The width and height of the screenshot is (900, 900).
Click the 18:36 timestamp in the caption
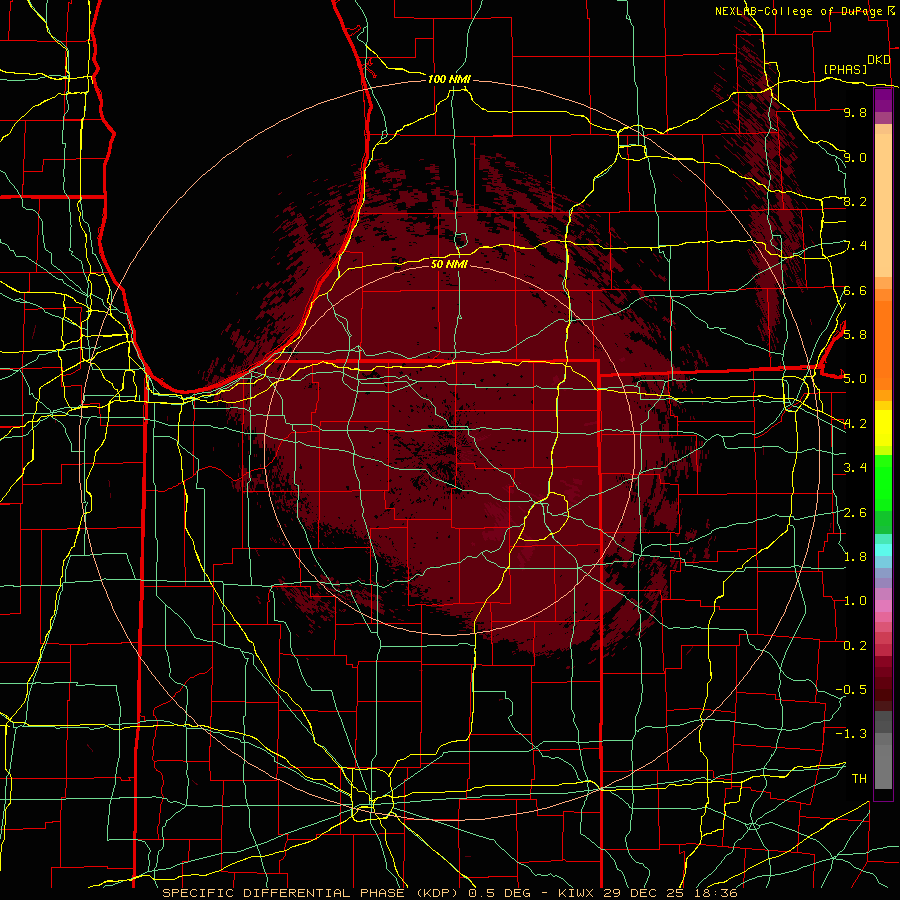coord(717,893)
